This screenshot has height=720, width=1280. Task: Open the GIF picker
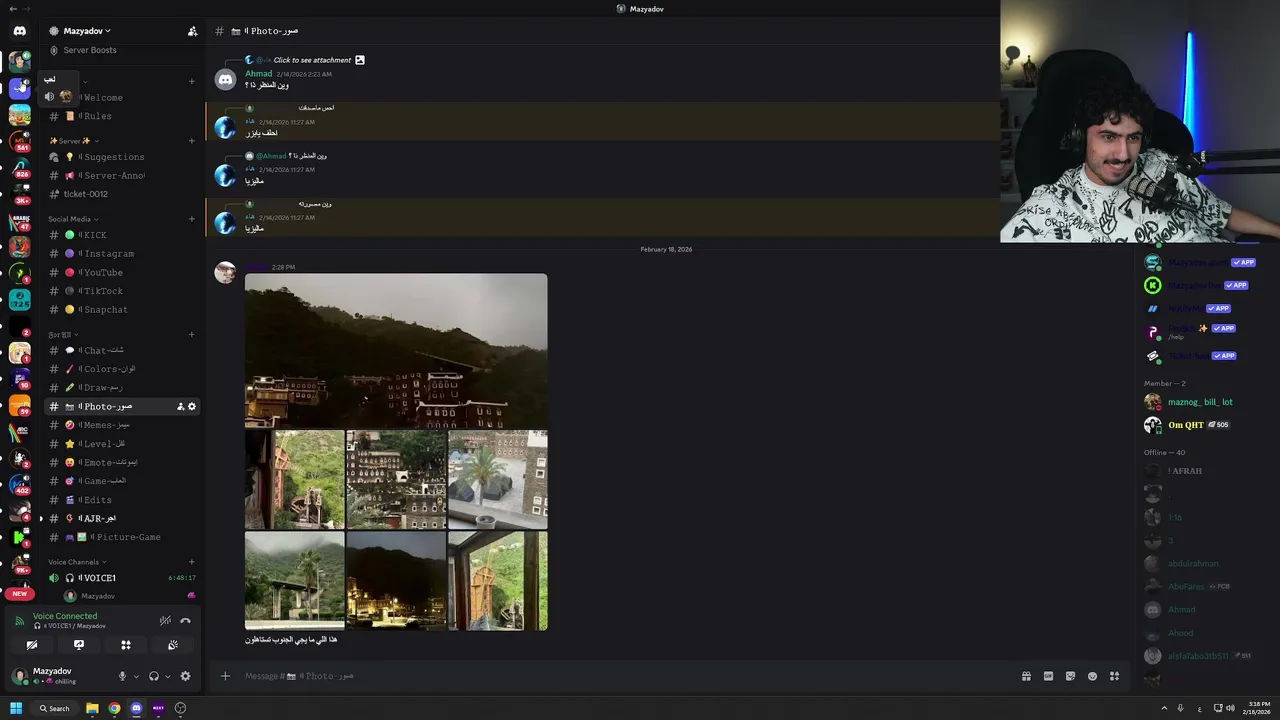click(x=1048, y=676)
